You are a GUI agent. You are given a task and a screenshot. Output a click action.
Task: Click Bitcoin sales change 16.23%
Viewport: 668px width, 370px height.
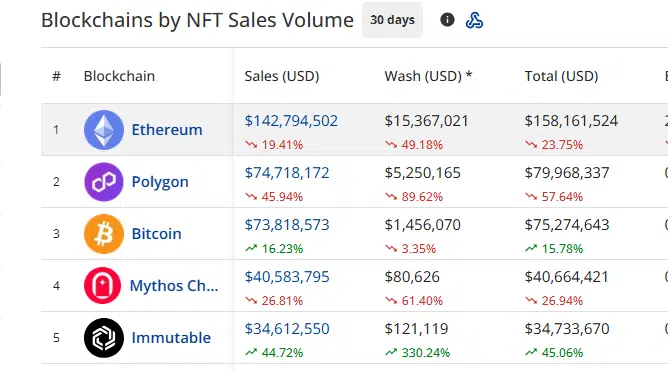(x=274, y=249)
